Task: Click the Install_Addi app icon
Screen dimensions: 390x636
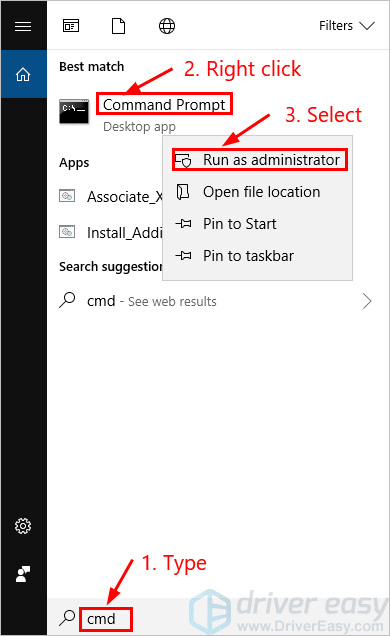Action: tap(67, 232)
